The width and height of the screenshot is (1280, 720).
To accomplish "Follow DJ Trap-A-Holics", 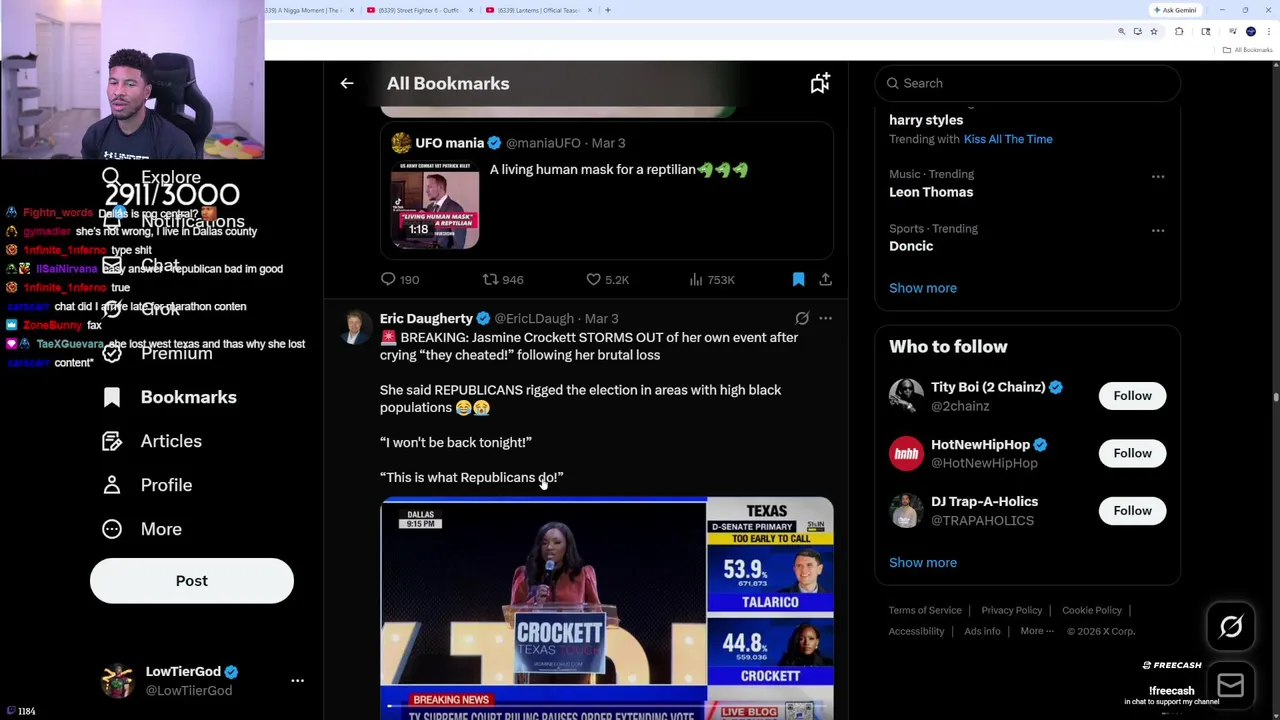I will (x=1132, y=511).
